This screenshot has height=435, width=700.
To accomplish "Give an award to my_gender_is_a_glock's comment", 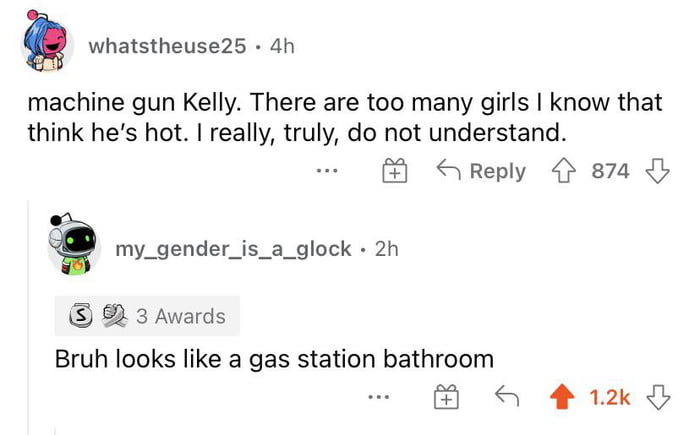I will tap(445, 397).
